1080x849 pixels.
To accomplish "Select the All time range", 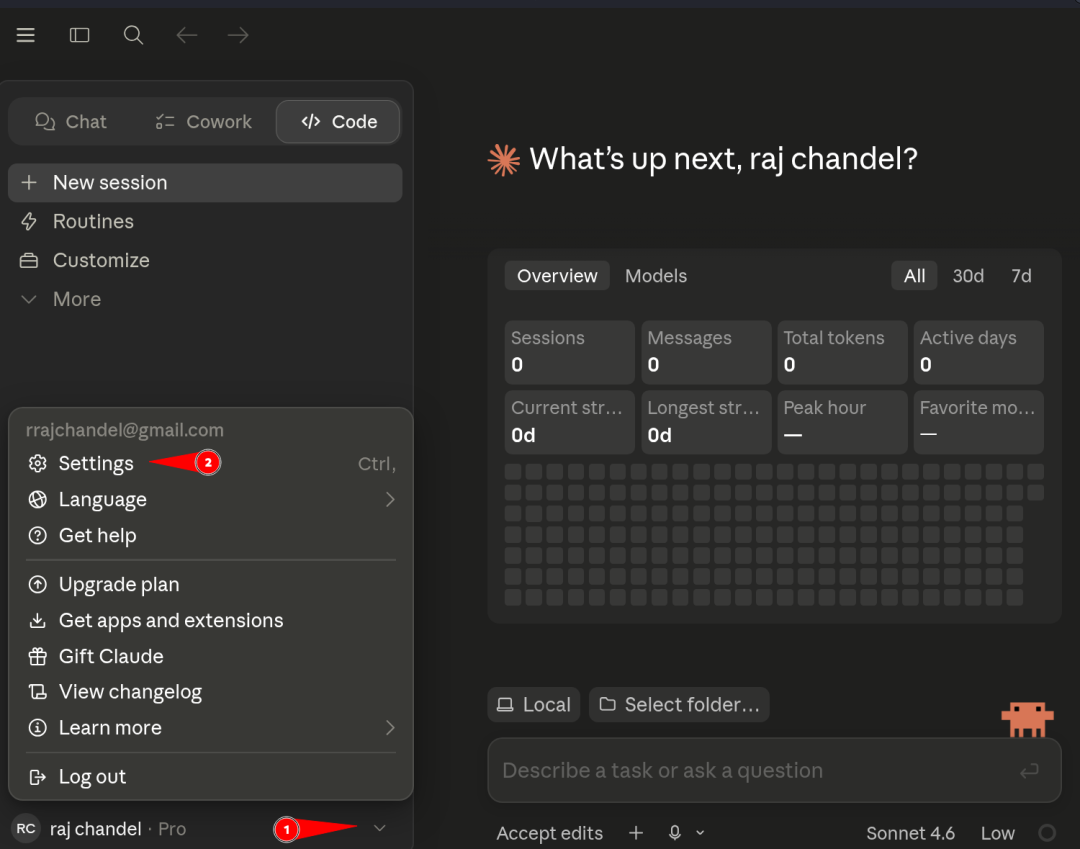I will (914, 276).
